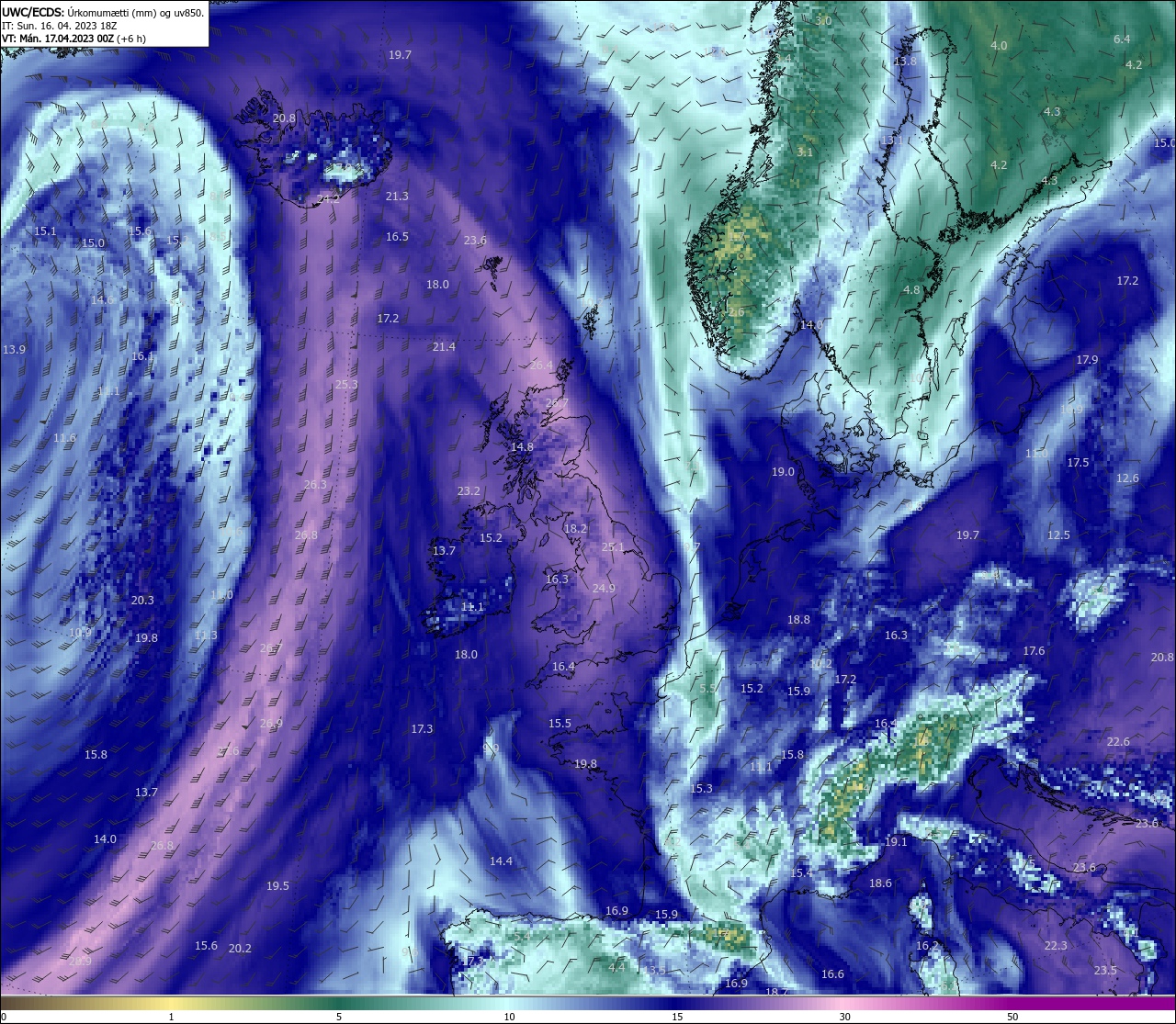
Task: Click the 24.9 value over England
Action: point(604,589)
